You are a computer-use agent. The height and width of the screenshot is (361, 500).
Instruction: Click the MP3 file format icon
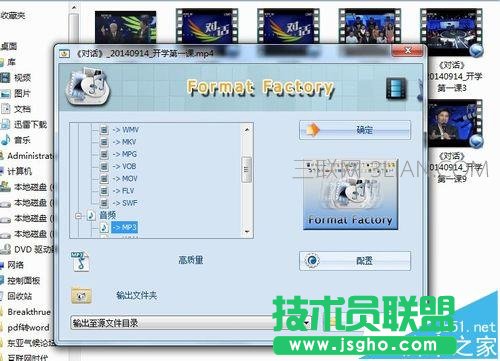80,261
